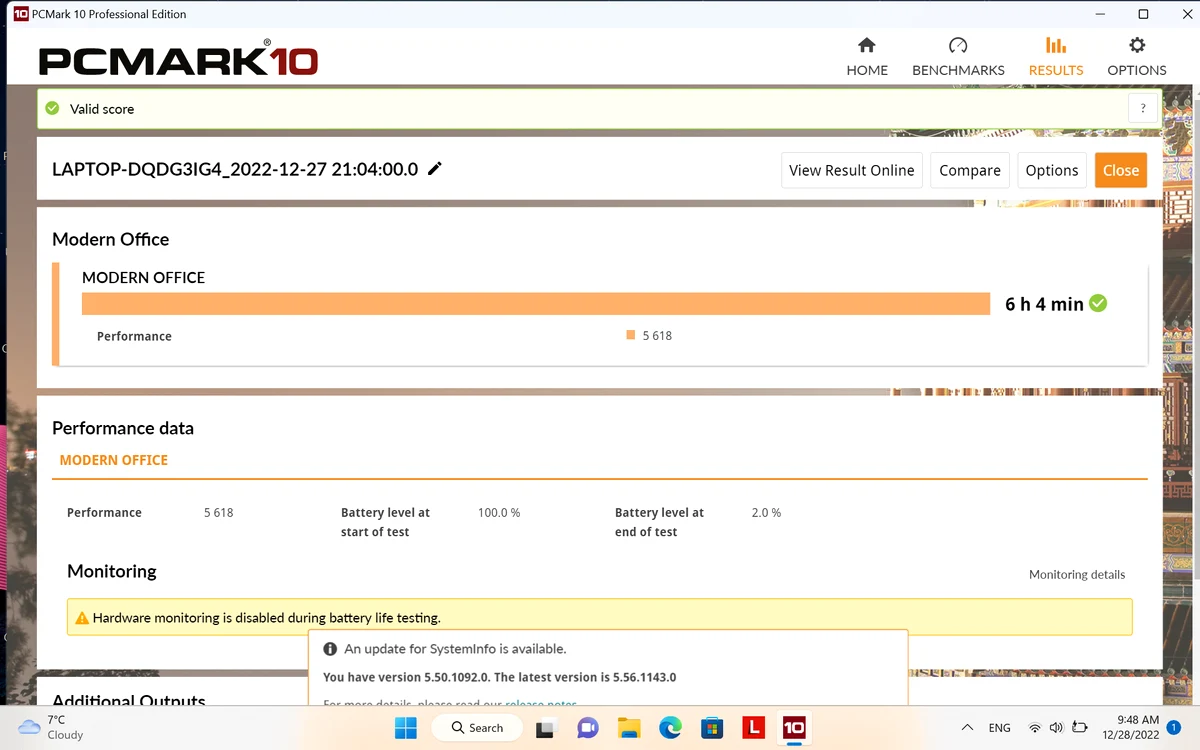1200x750 pixels.
Task: Open the release notes link
Action: 541,704
